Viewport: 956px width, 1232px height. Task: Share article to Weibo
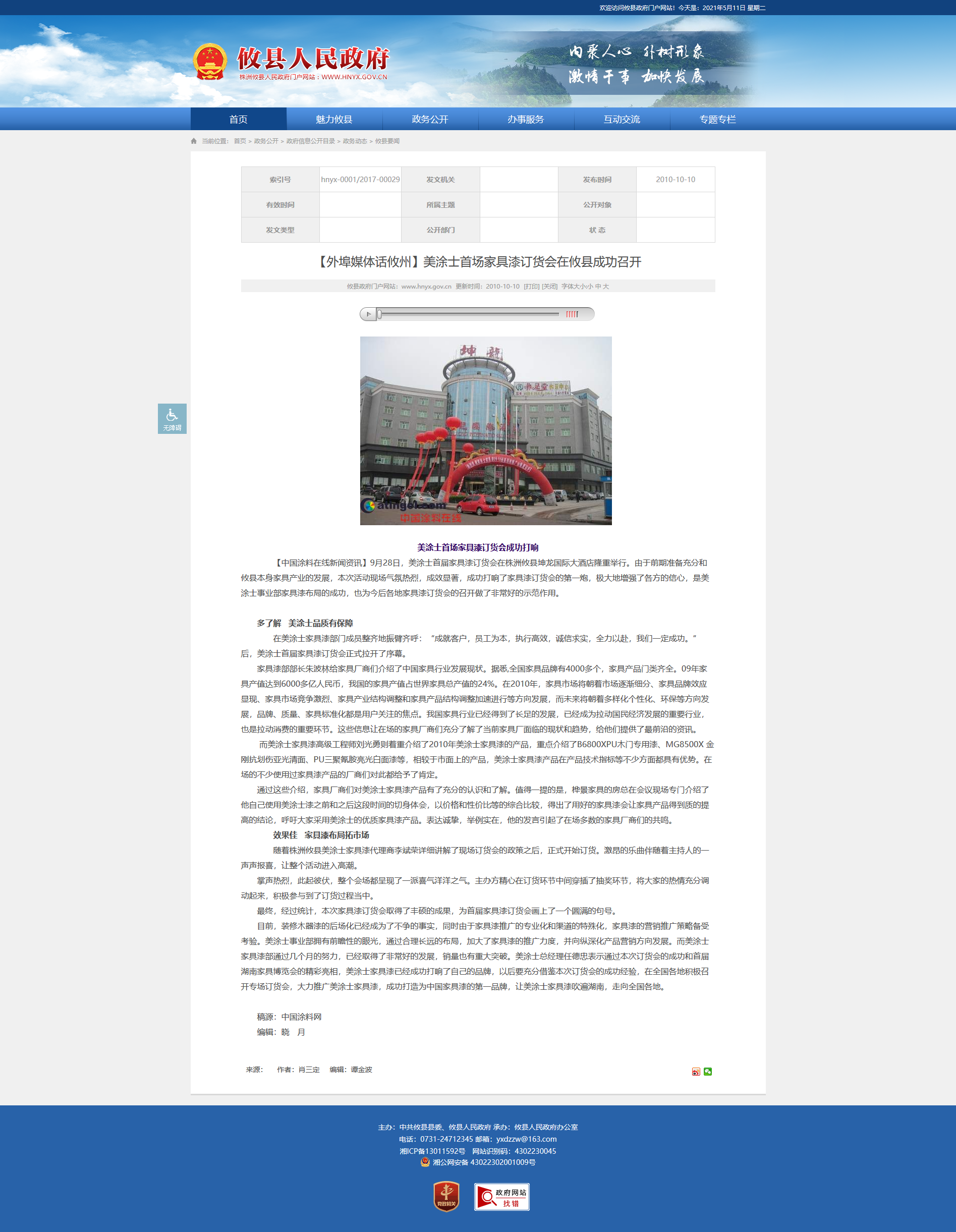(696, 1072)
